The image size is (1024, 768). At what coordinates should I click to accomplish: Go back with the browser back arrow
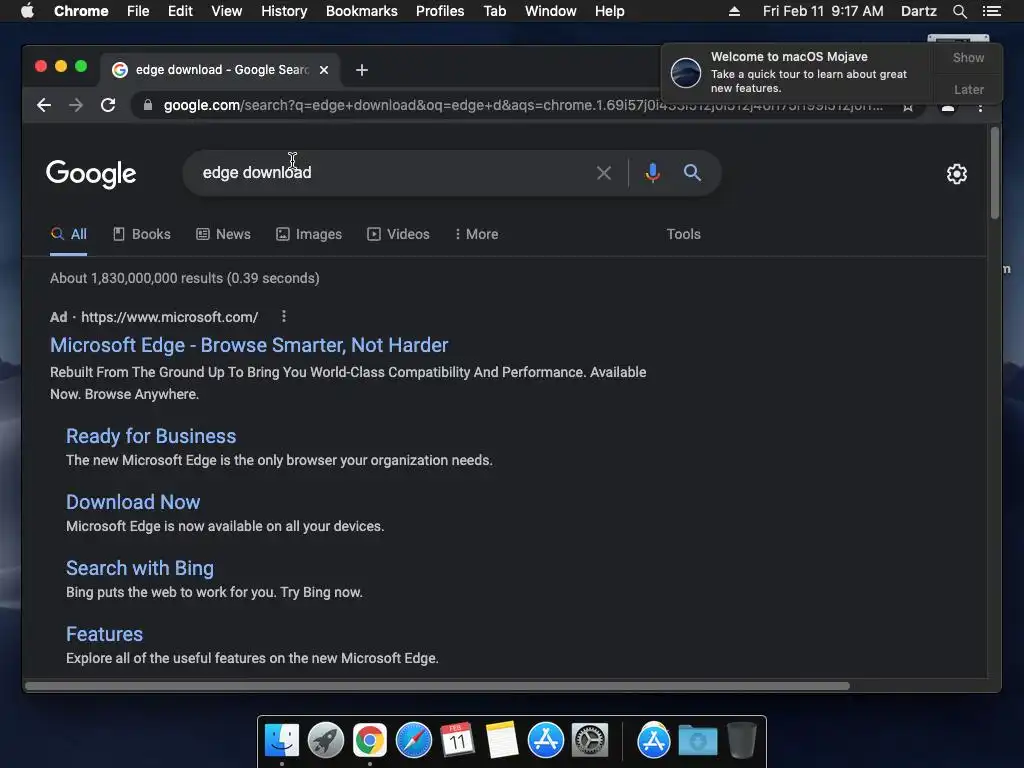[x=44, y=105]
